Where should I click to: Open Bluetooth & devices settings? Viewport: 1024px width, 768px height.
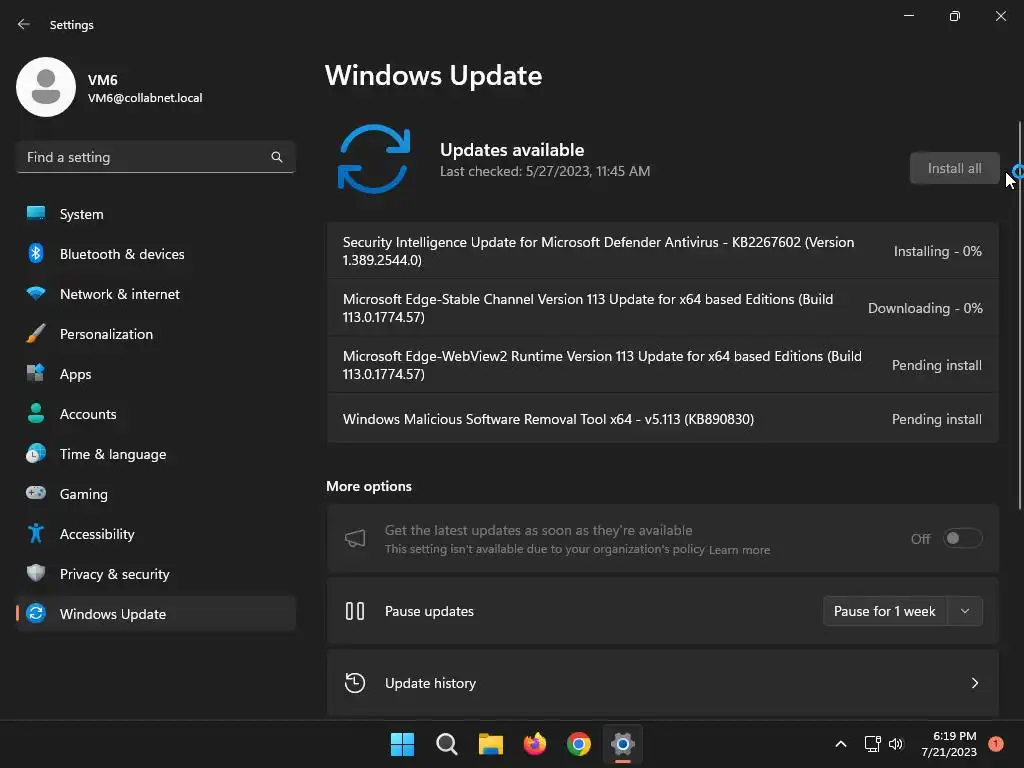click(155, 253)
